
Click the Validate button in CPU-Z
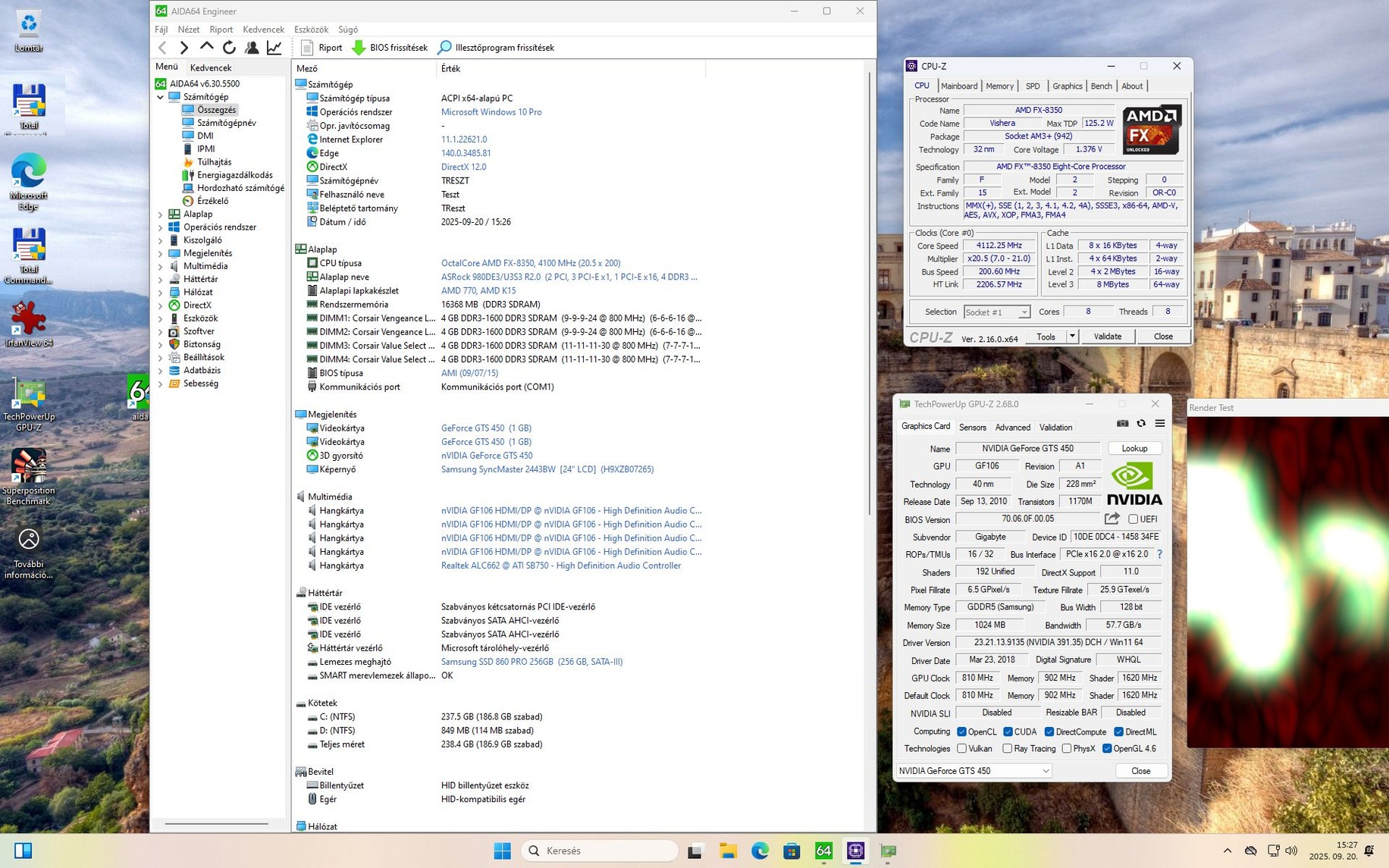1107,337
